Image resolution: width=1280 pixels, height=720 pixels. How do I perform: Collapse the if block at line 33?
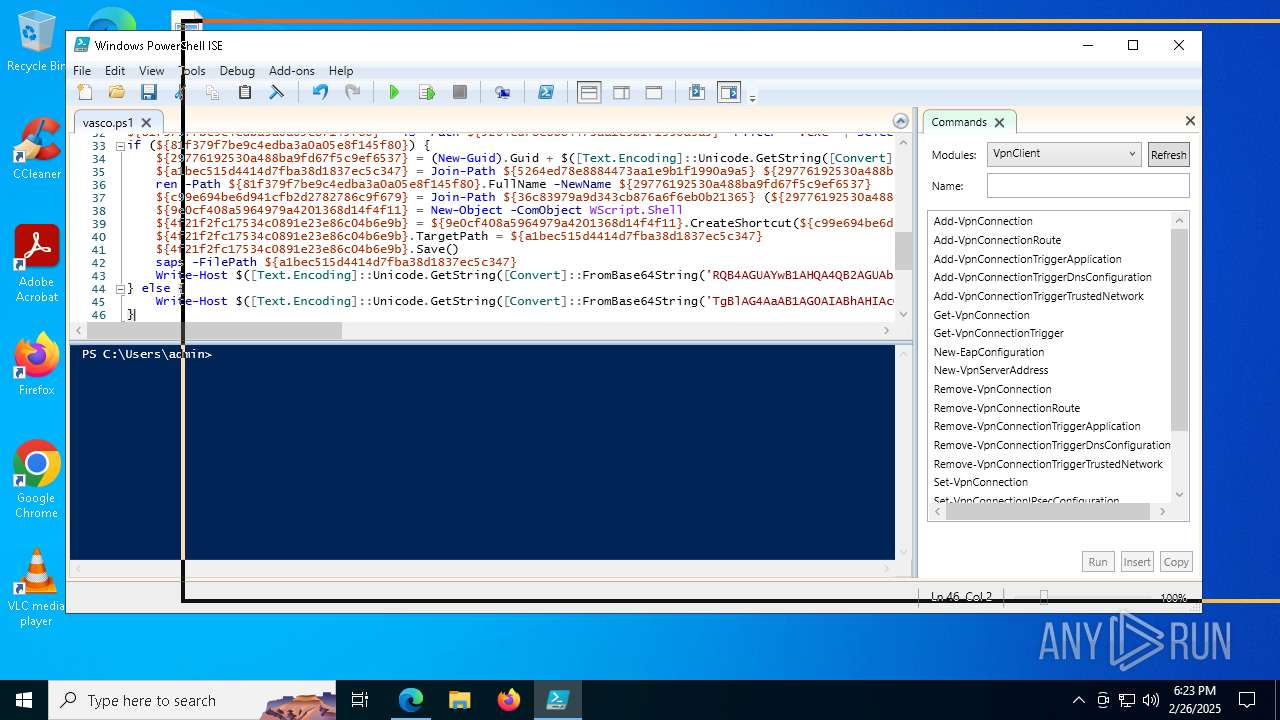click(120, 145)
